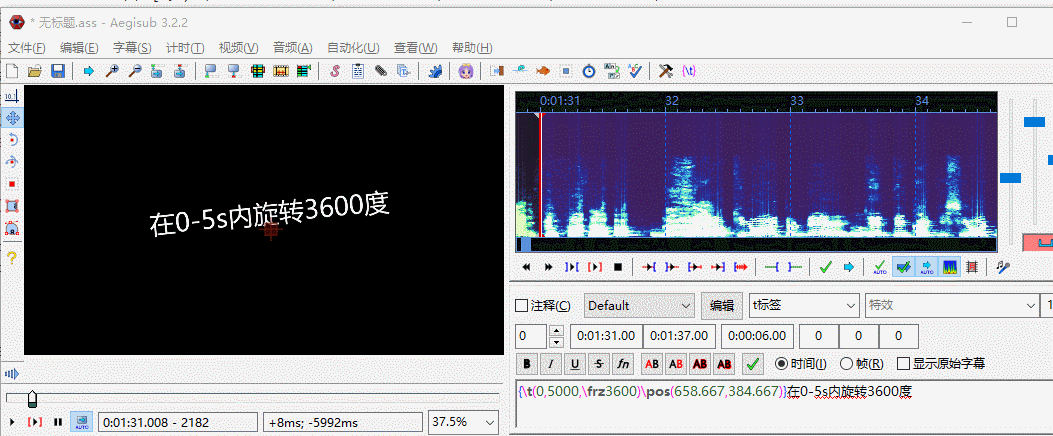Toggle spectrum analyzer display mode
The width and height of the screenshot is (1053, 436).
[950, 267]
